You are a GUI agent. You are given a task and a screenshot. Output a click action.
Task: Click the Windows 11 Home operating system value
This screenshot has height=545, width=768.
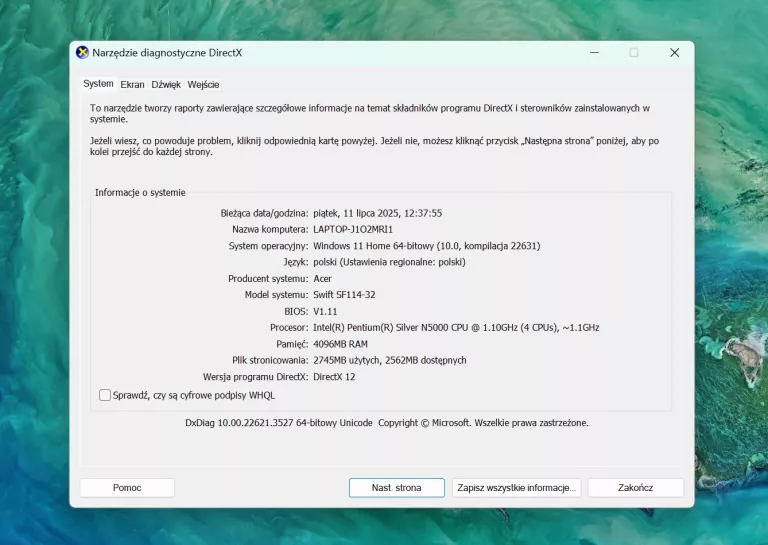[427, 246]
